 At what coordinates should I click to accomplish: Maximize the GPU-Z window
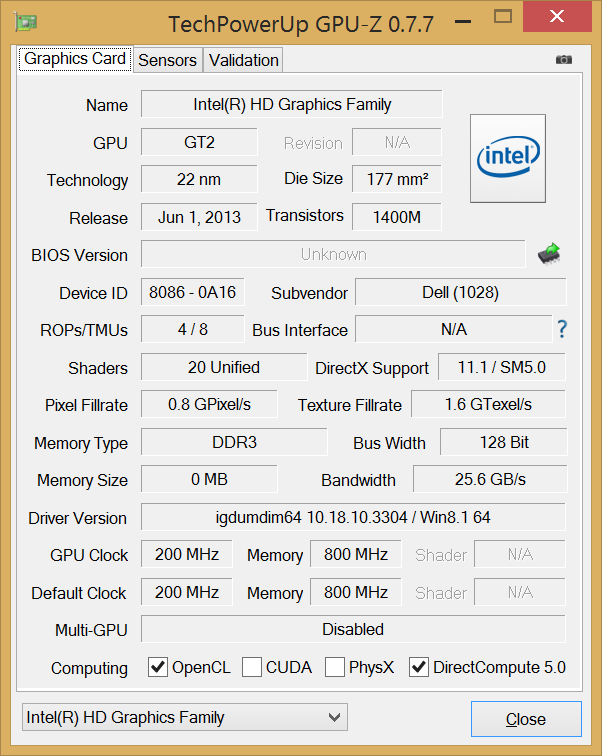503,17
